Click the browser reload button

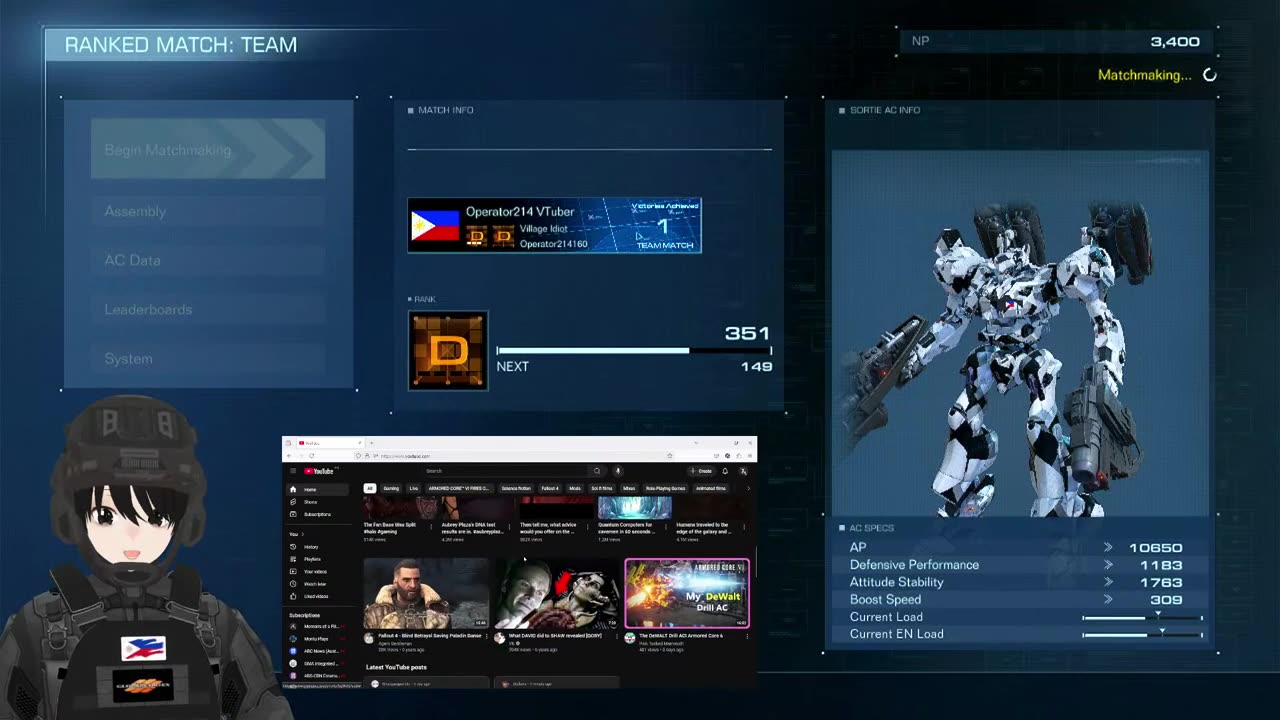(311, 456)
